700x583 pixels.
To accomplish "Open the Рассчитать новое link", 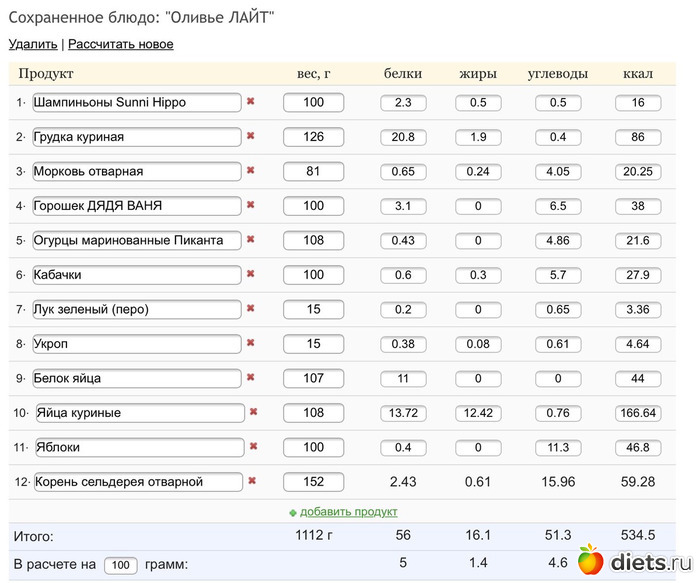I will (x=121, y=44).
